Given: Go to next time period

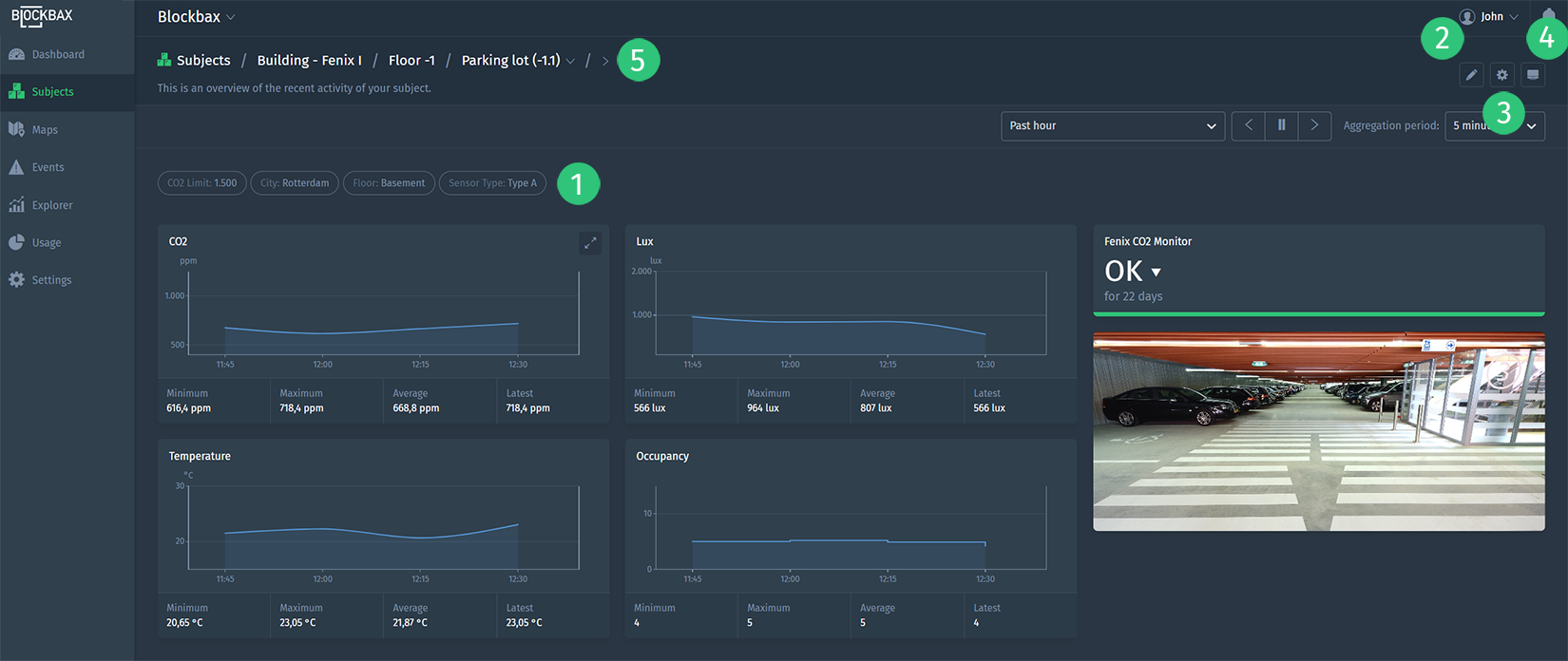Looking at the screenshot, I should 1314,125.
